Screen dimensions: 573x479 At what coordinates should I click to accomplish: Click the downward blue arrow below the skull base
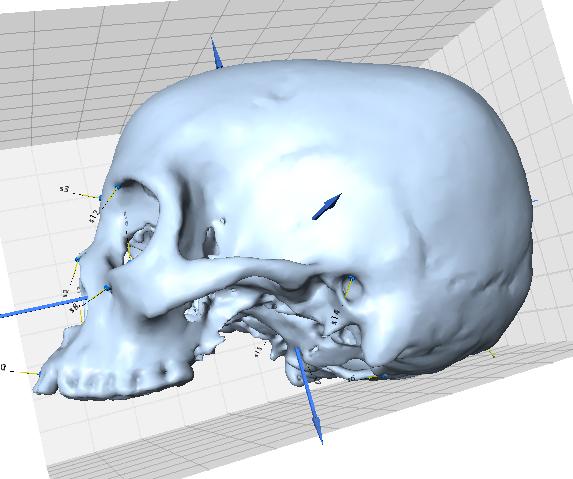(x=309, y=396)
